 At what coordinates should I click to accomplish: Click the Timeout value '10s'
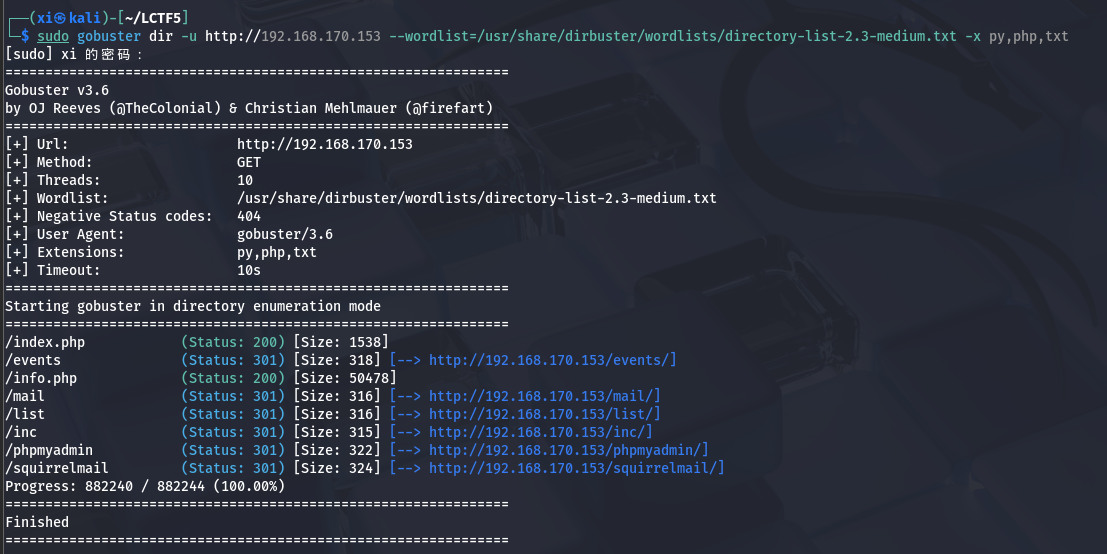click(249, 270)
